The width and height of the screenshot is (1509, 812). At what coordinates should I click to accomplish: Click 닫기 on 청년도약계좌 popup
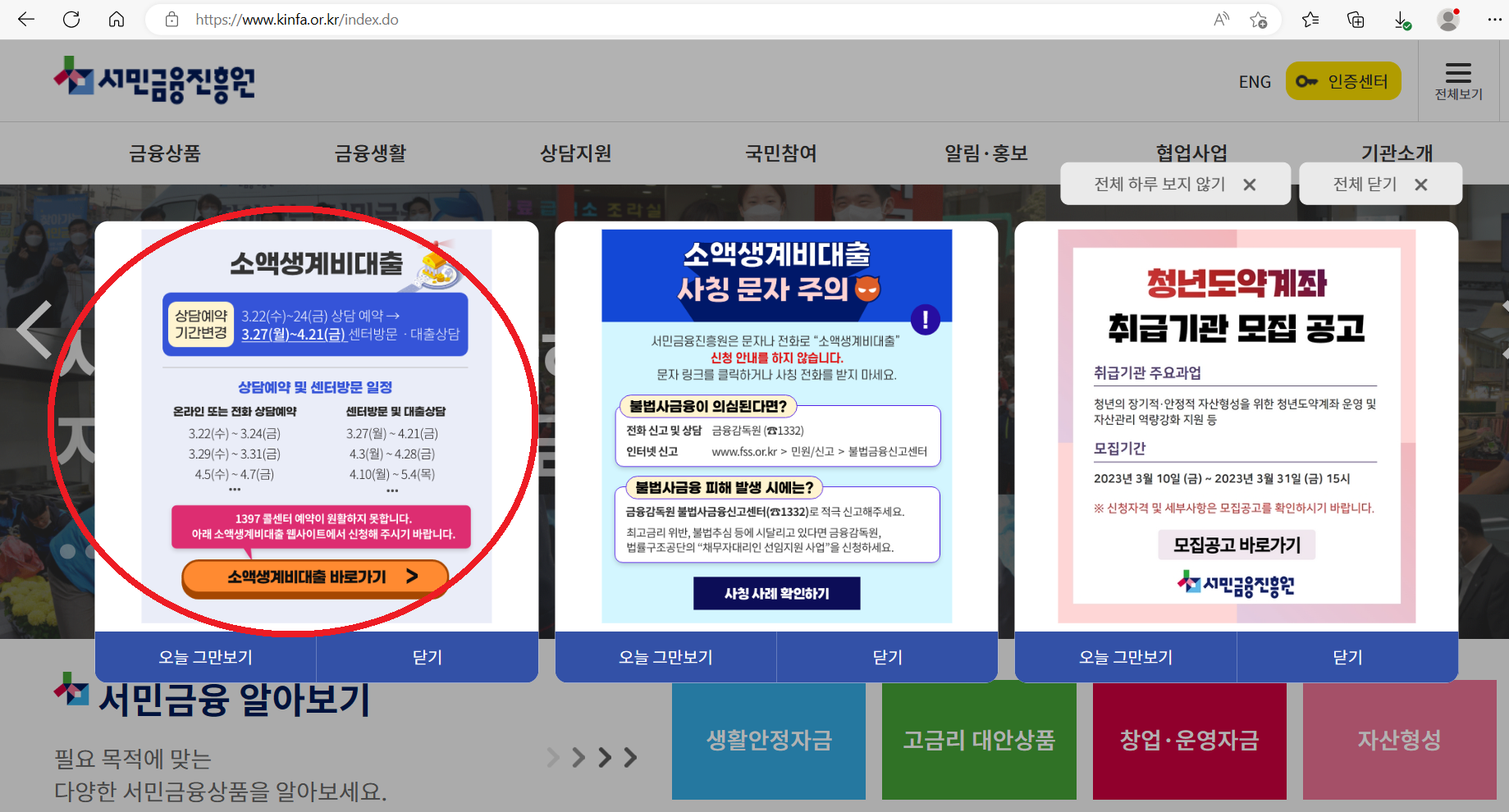[1347, 657]
